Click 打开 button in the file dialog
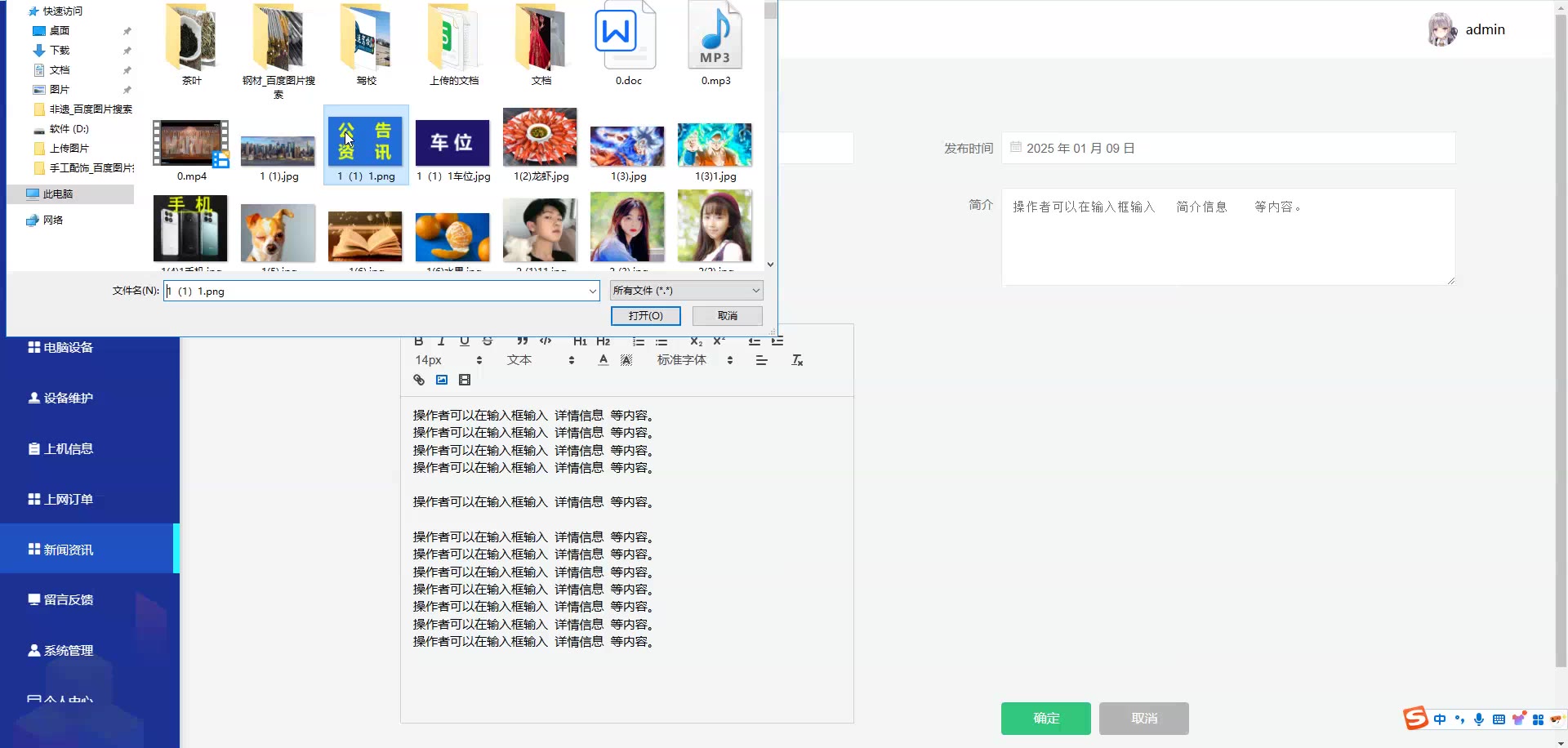The height and width of the screenshot is (748, 1568). tap(646, 316)
